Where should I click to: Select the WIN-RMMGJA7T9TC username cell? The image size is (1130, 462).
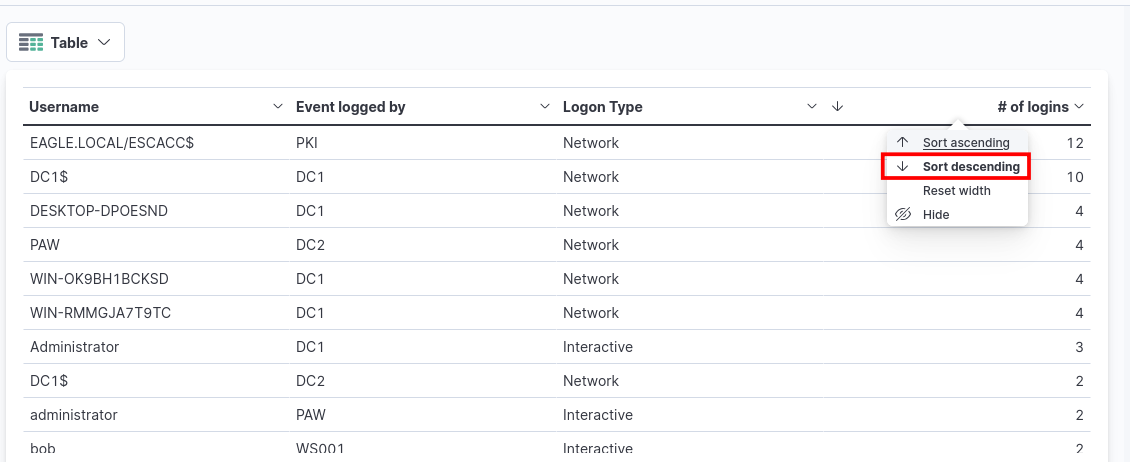[101, 313]
